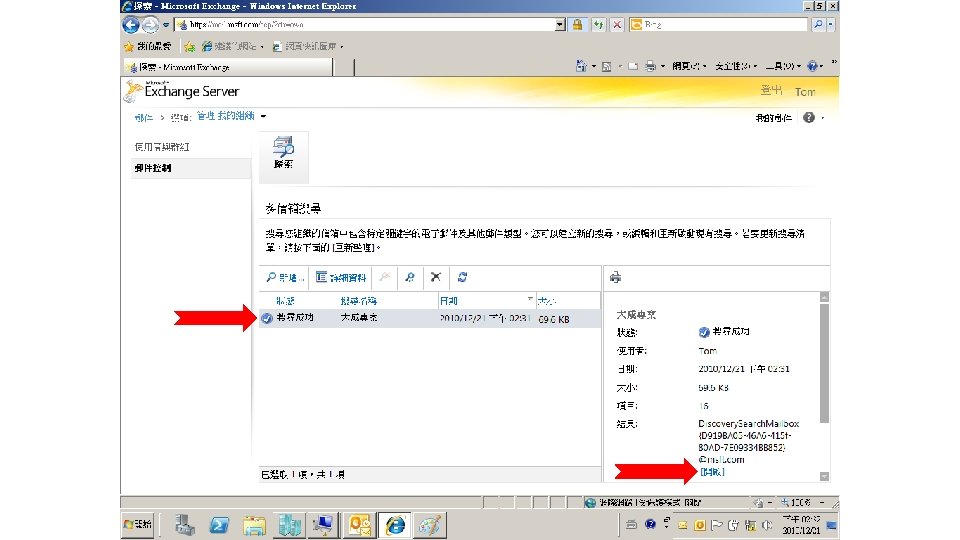This screenshot has height=540, width=960.
Task: Run search with the magnifier button
Action: tap(818, 24)
